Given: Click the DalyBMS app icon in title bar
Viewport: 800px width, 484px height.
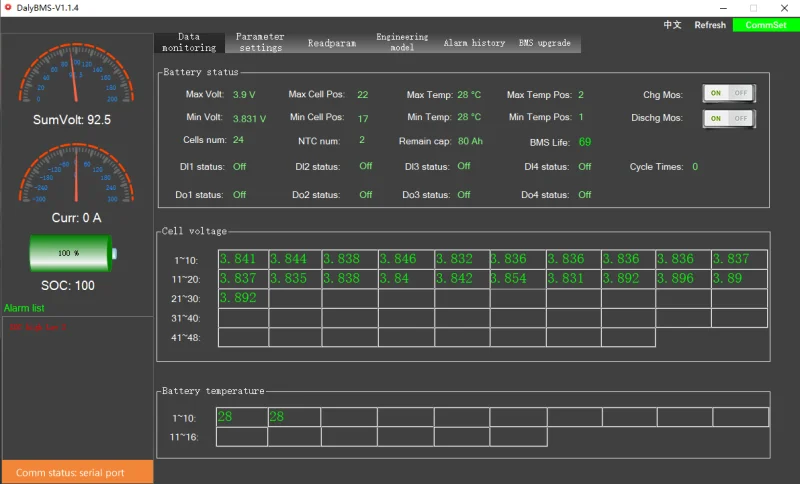Looking at the screenshot, I should point(8,7).
